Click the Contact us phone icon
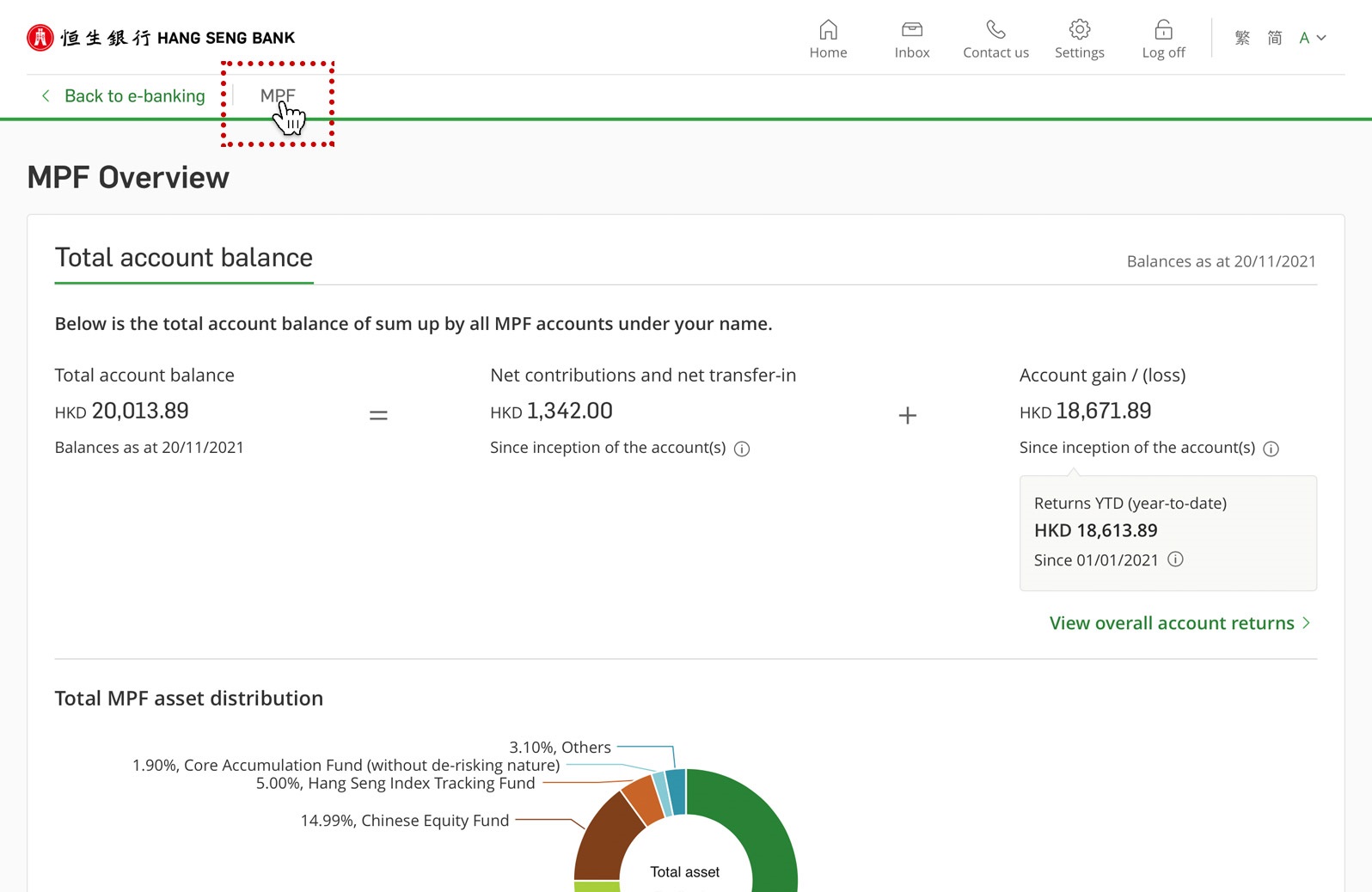This screenshot has height=892, width=1372. [x=995, y=30]
